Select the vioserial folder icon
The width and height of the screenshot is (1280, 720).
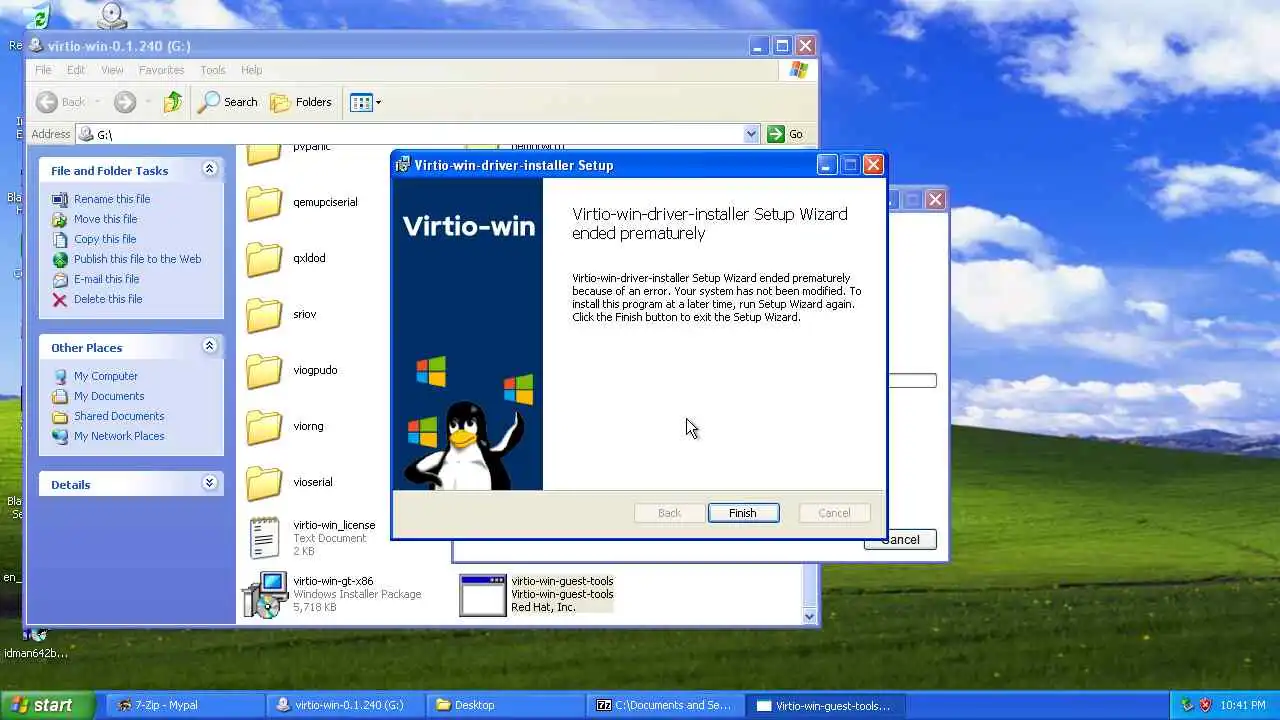[264, 483]
